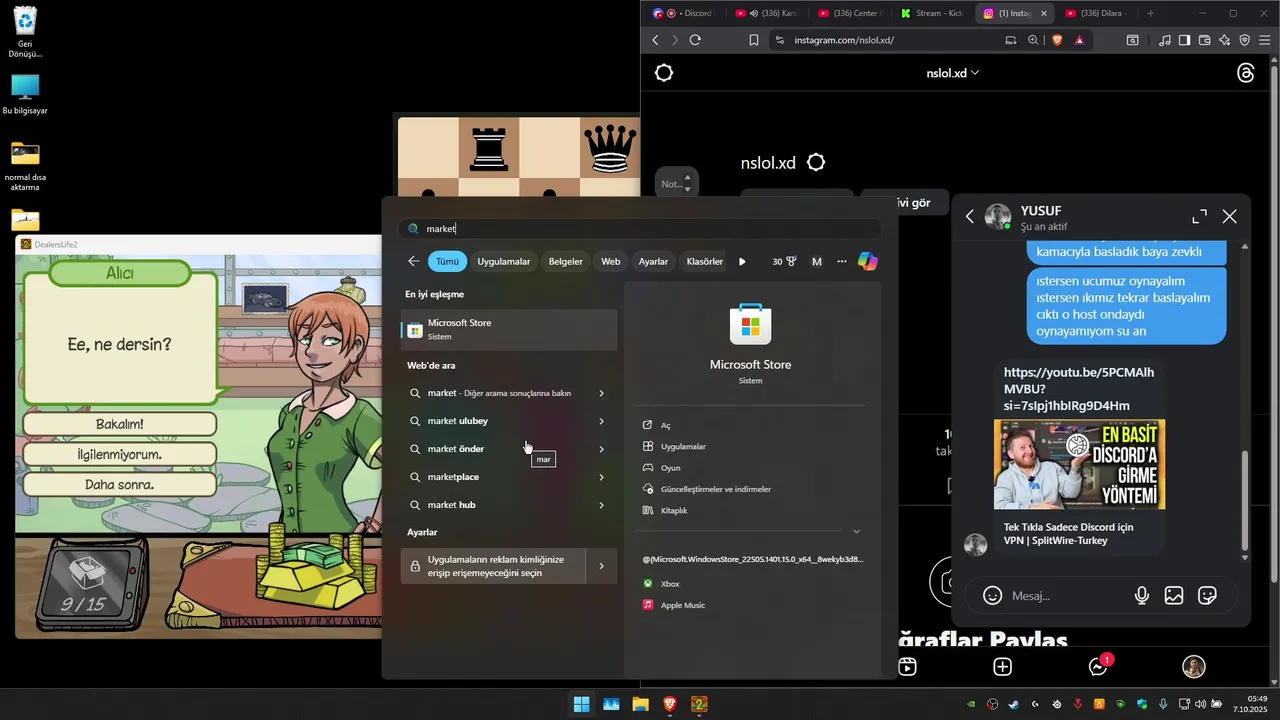The height and width of the screenshot is (720, 1280).
Task: Choose 'Daha sonra.' in Dealer's Life 2
Action: 119,484
